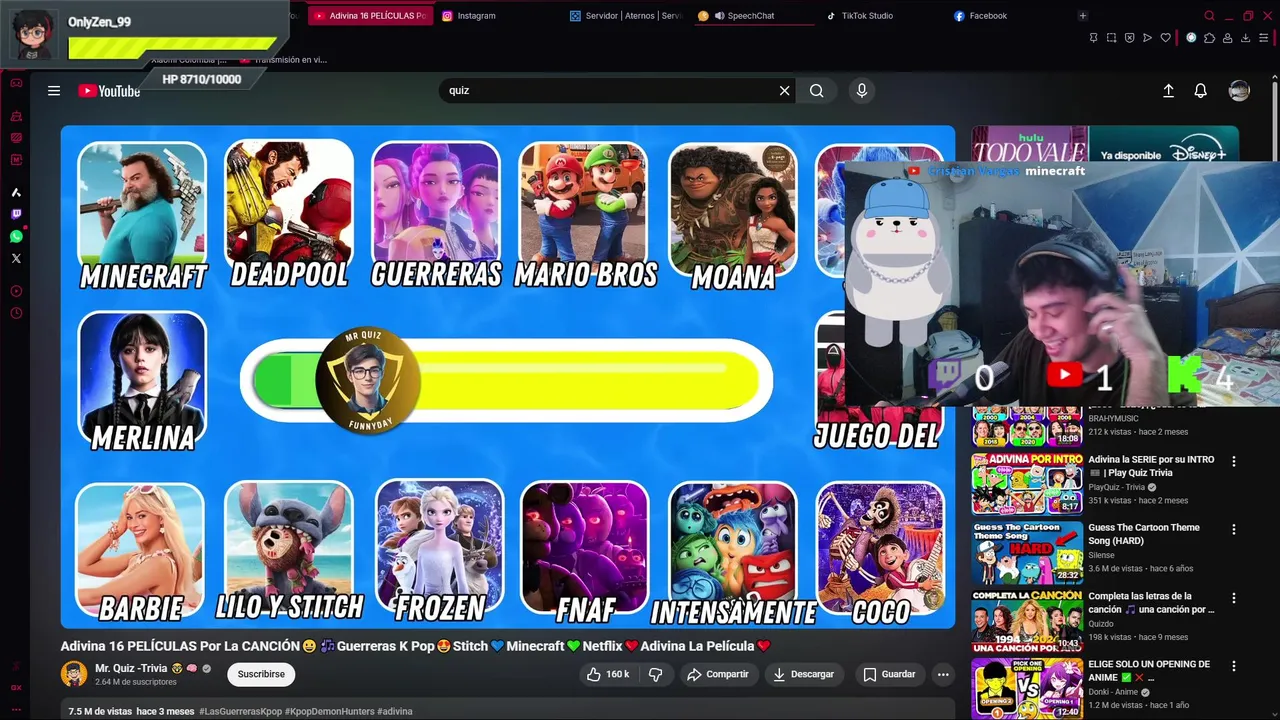Click the pinboard pin toolbar icon
The width and height of the screenshot is (1280, 720).
point(1093,38)
